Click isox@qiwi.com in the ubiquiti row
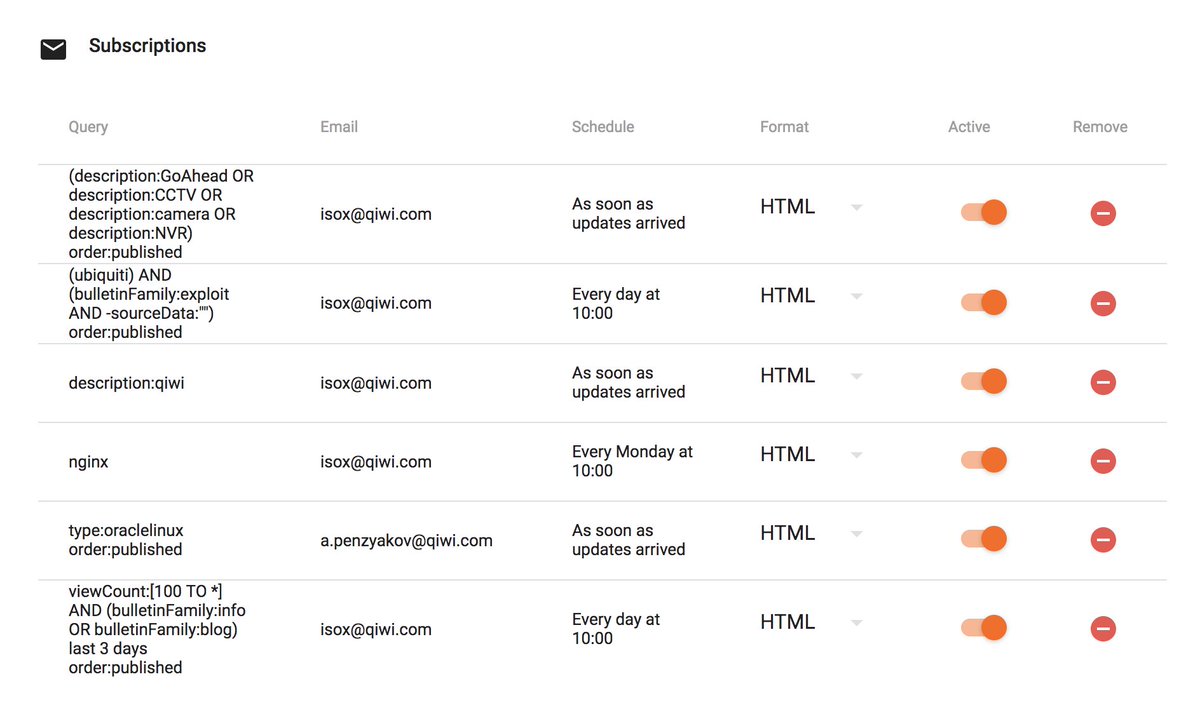Screen dimensions: 1200x719 376,303
